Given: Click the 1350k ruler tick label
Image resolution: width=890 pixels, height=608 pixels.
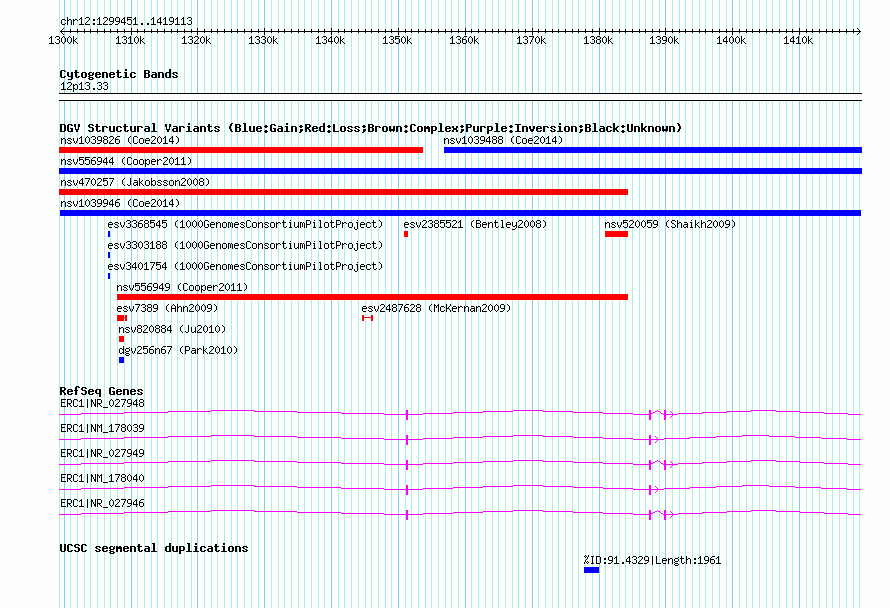Looking at the screenshot, I should click(397, 40).
